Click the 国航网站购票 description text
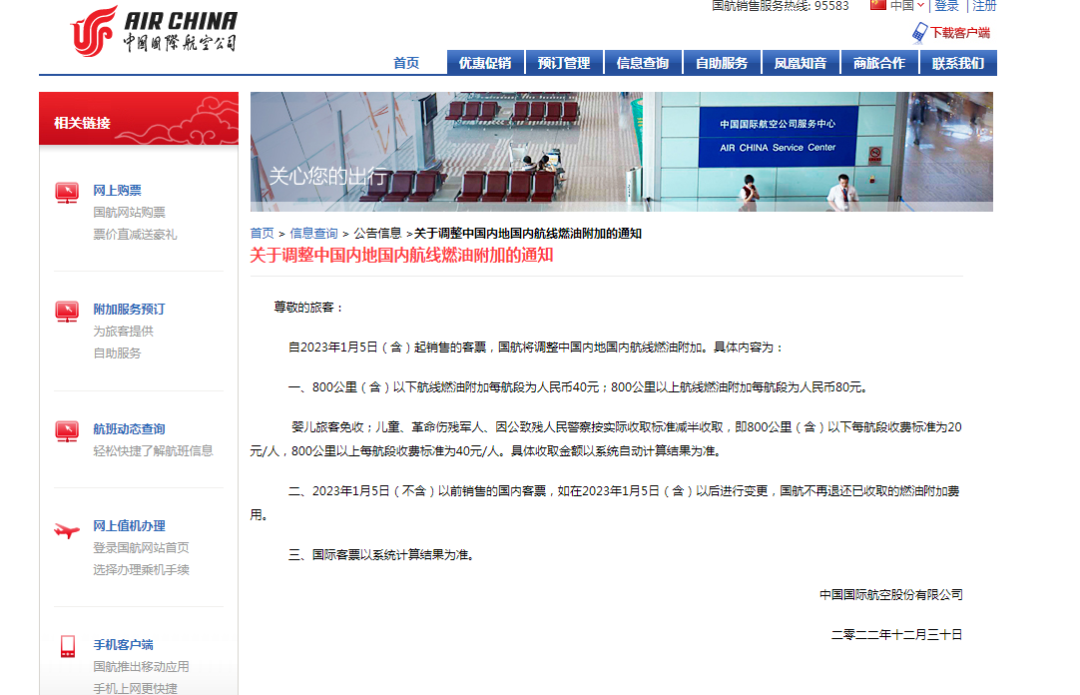Screen dimensions: 1080x695 (x=129, y=212)
